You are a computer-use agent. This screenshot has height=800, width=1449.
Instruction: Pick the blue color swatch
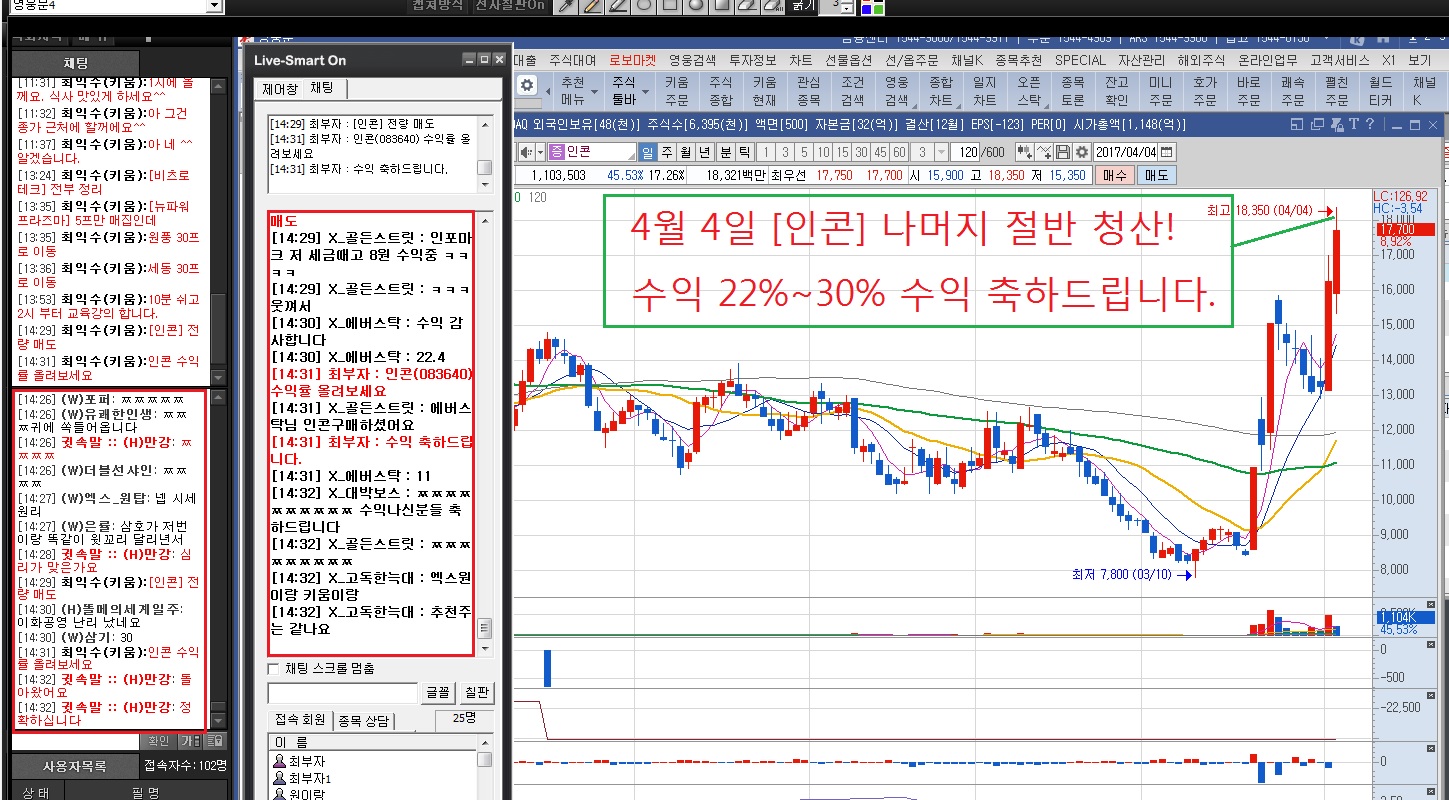click(x=866, y=8)
